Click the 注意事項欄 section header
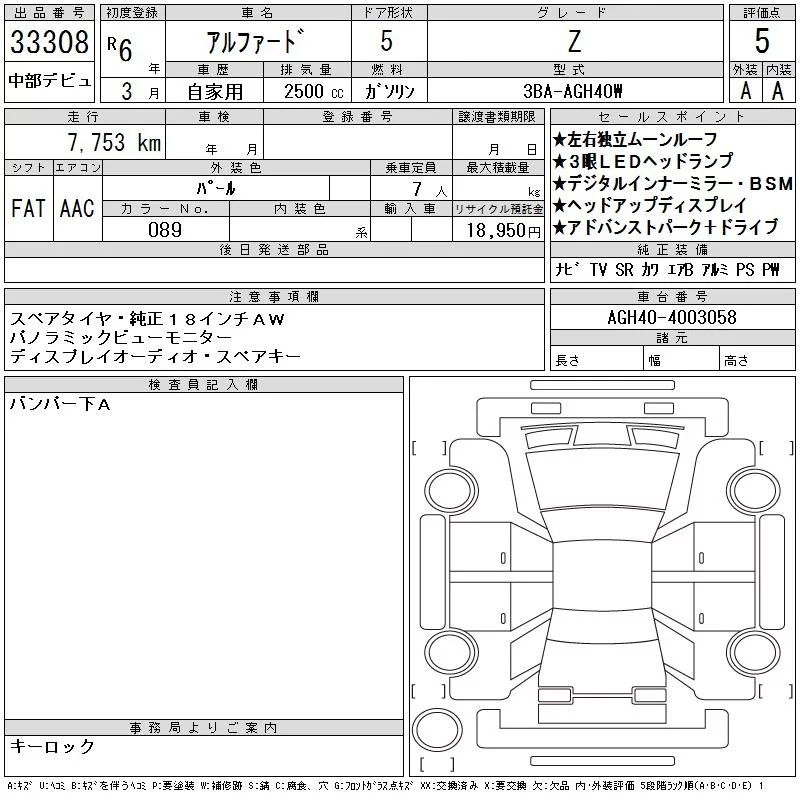Viewport: 800px width, 800px height. click(x=273, y=296)
